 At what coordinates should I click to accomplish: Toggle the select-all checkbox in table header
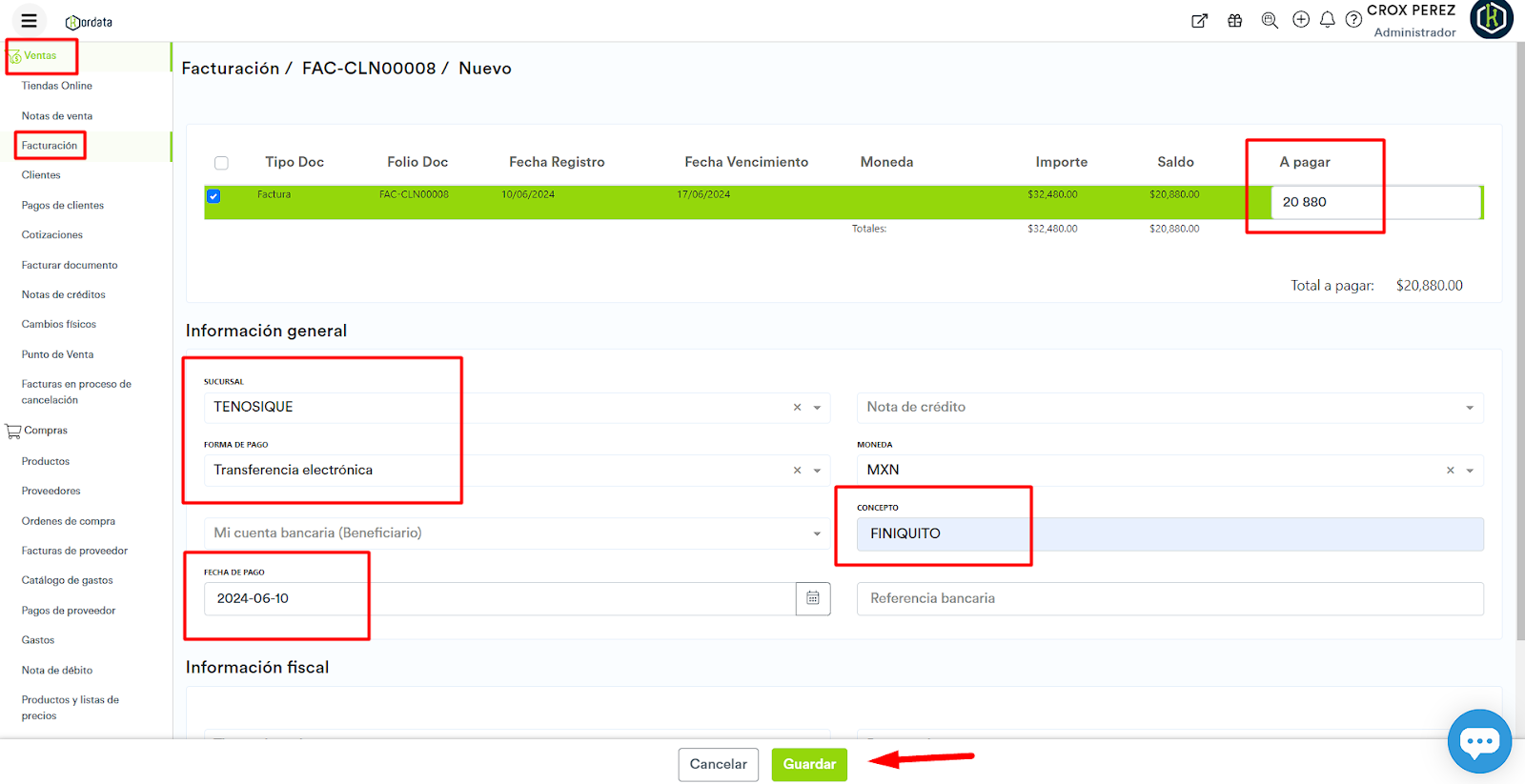[x=221, y=163]
